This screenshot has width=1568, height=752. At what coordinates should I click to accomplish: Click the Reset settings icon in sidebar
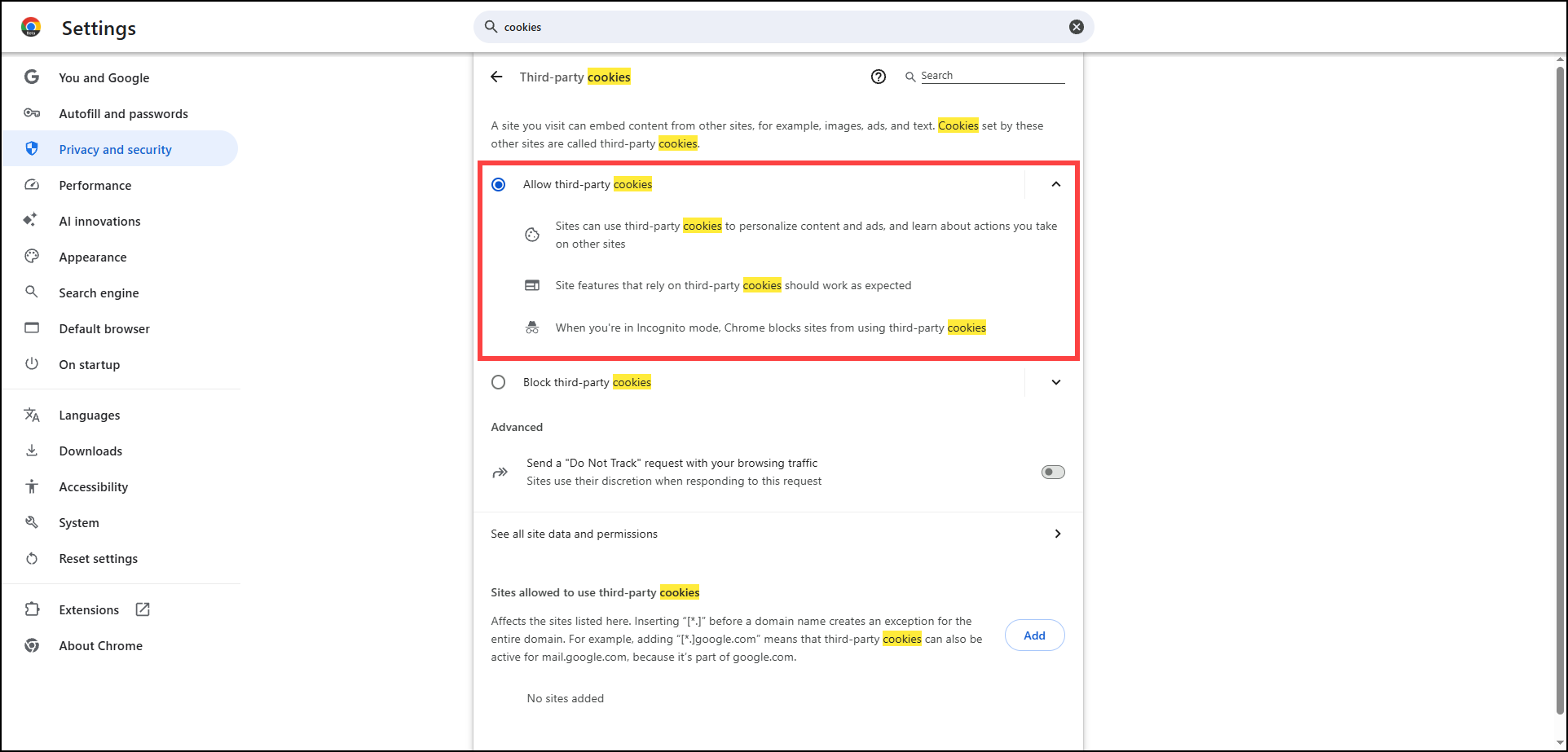pos(32,558)
